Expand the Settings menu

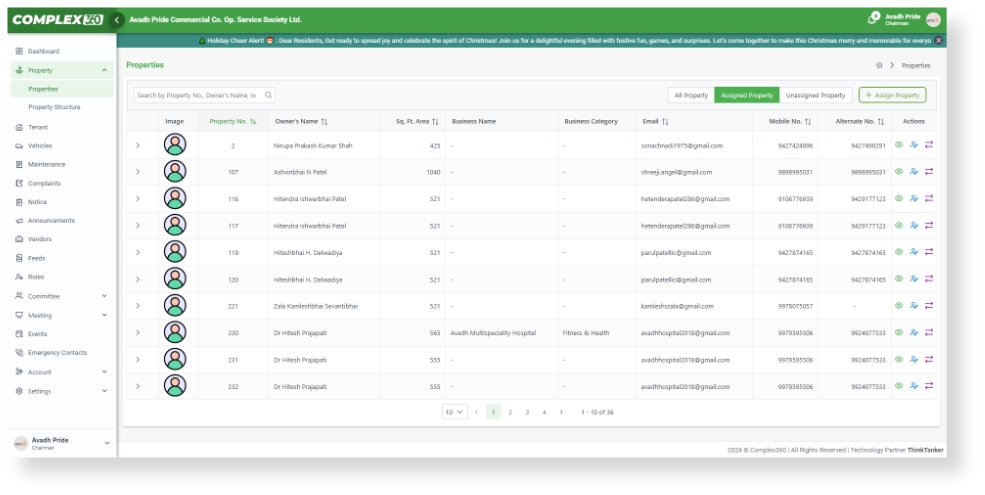click(104, 391)
